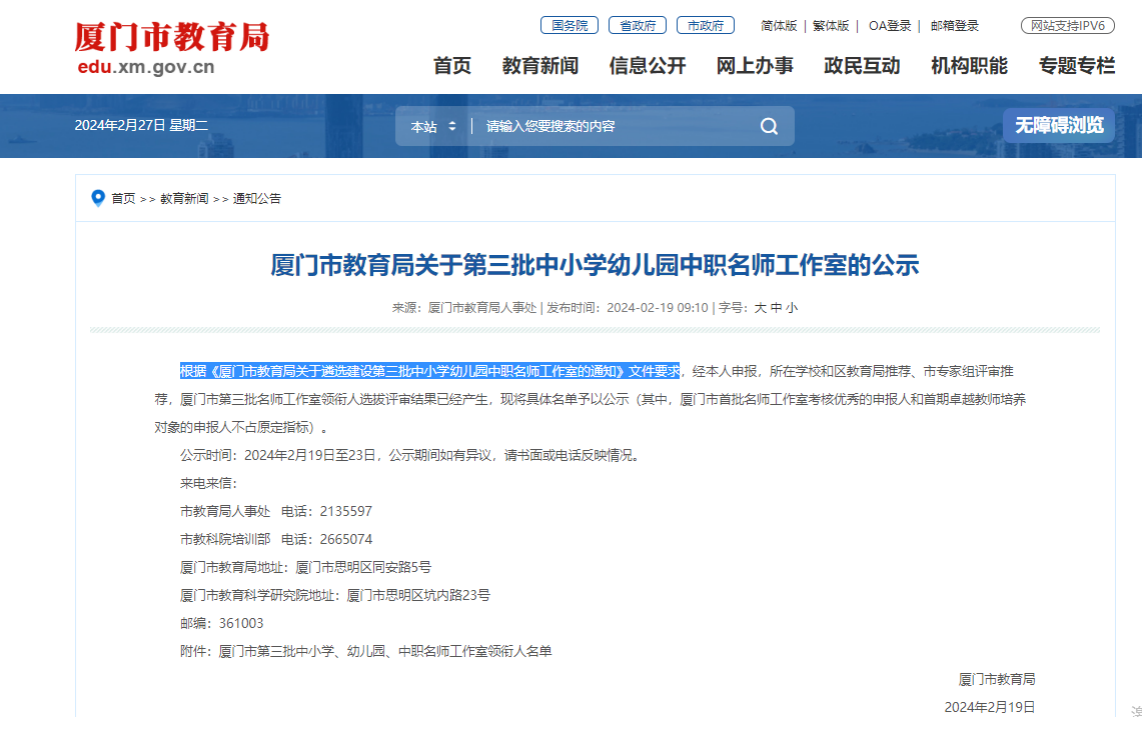Open the 专题专栏 navigation menu

pyautogui.click(x=1076, y=66)
